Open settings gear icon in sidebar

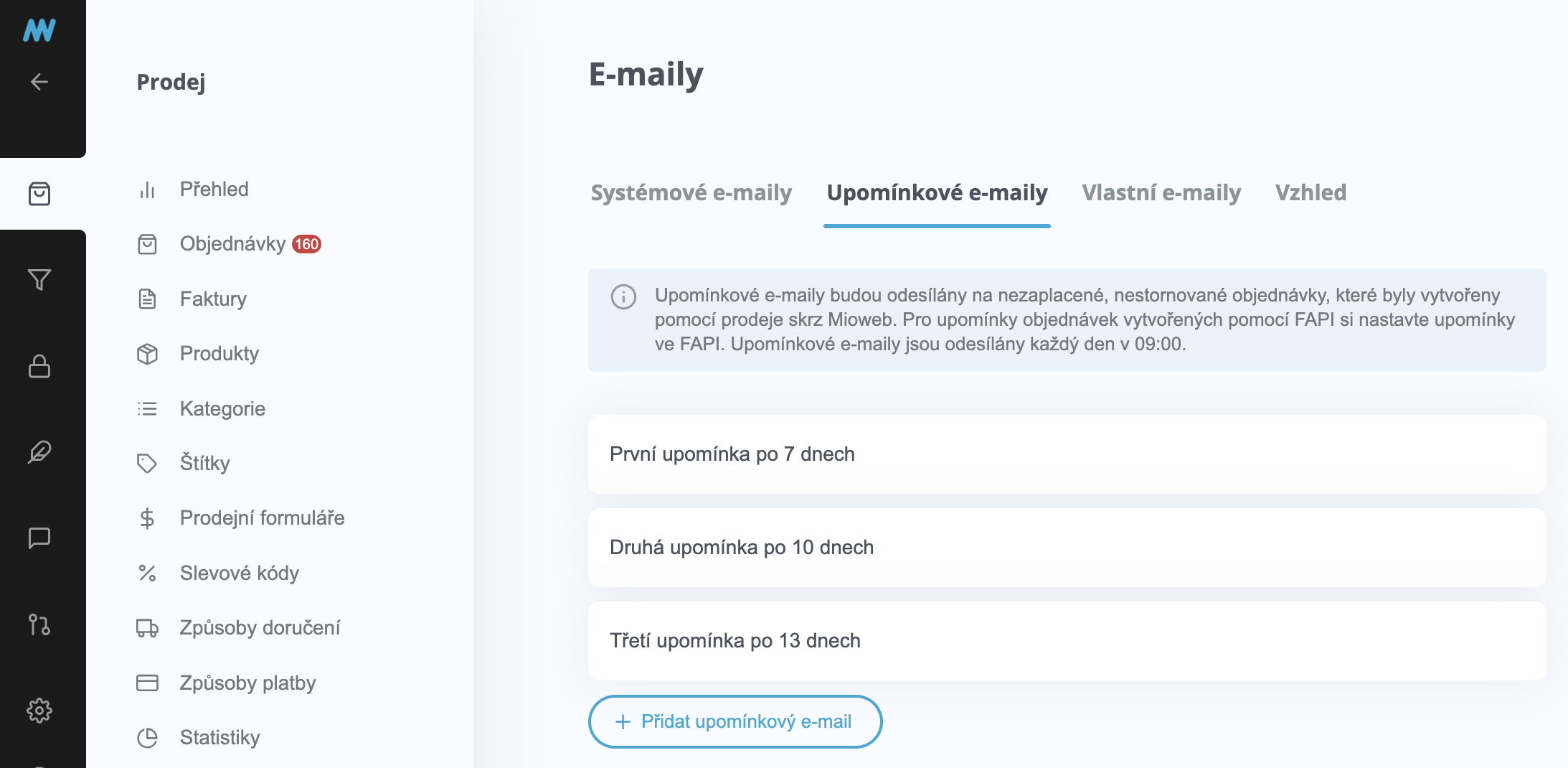pyautogui.click(x=39, y=711)
